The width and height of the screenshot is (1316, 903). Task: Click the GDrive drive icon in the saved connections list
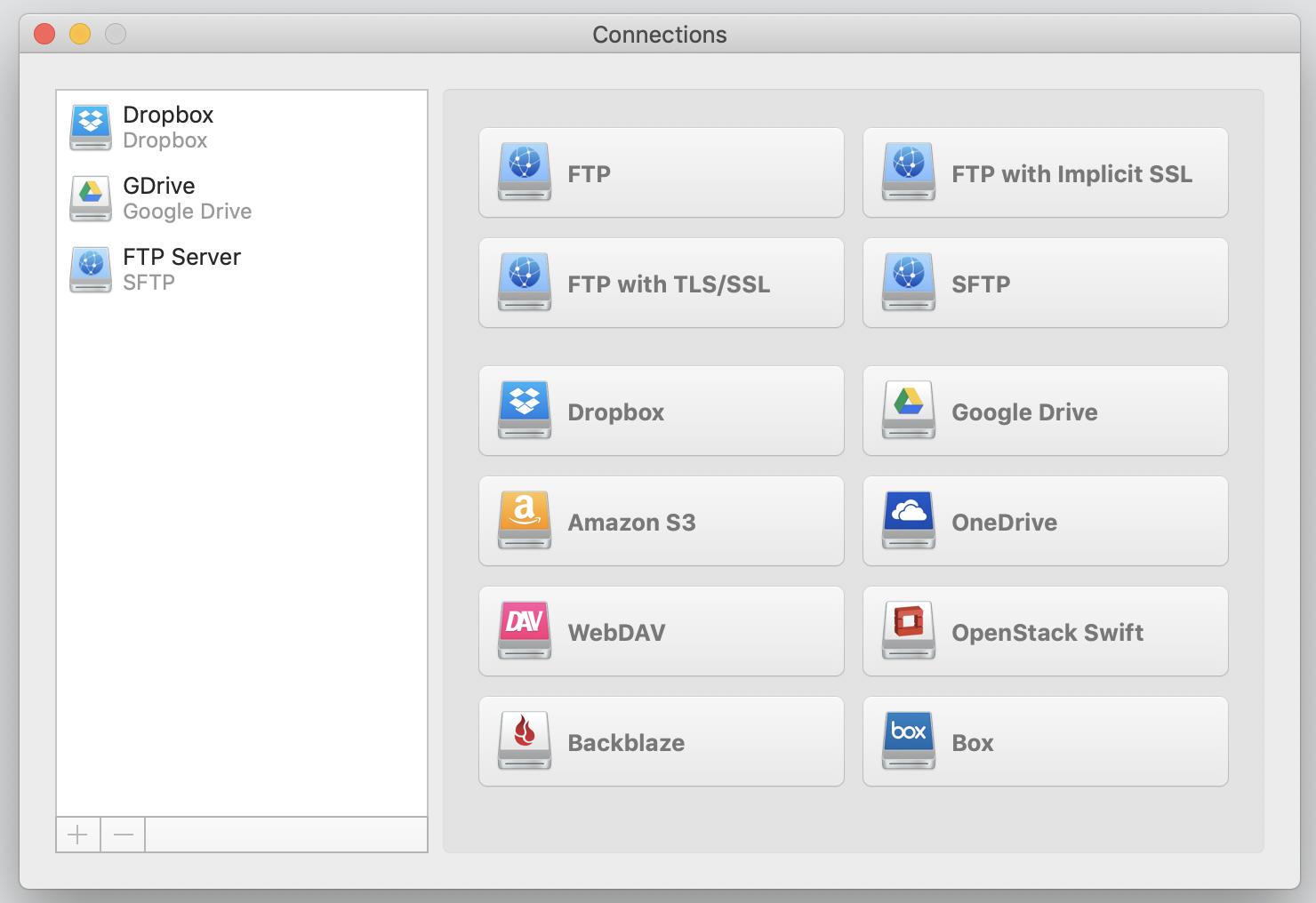91,199
